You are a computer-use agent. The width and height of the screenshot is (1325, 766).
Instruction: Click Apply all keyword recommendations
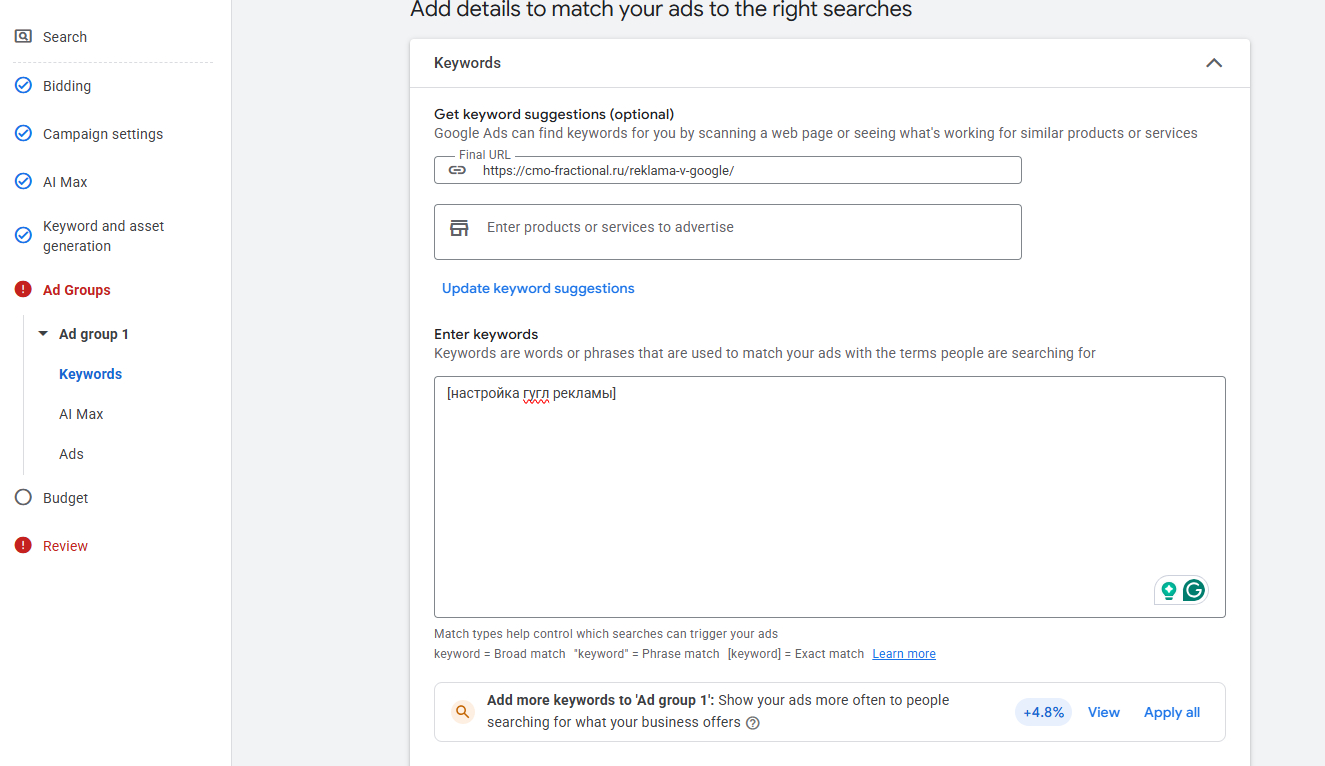[1171, 712]
